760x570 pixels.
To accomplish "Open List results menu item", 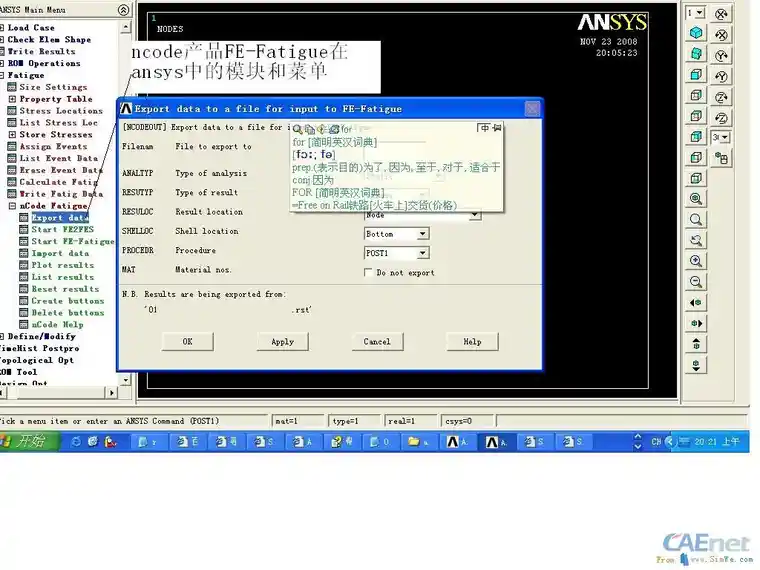I will pos(63,277).
